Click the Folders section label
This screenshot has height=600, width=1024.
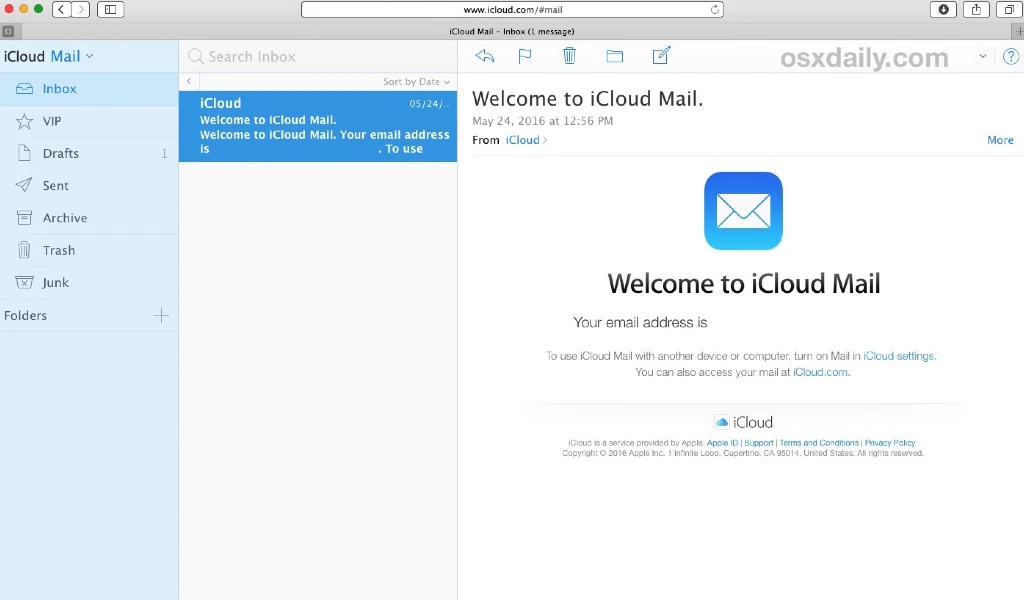point(25,315)
